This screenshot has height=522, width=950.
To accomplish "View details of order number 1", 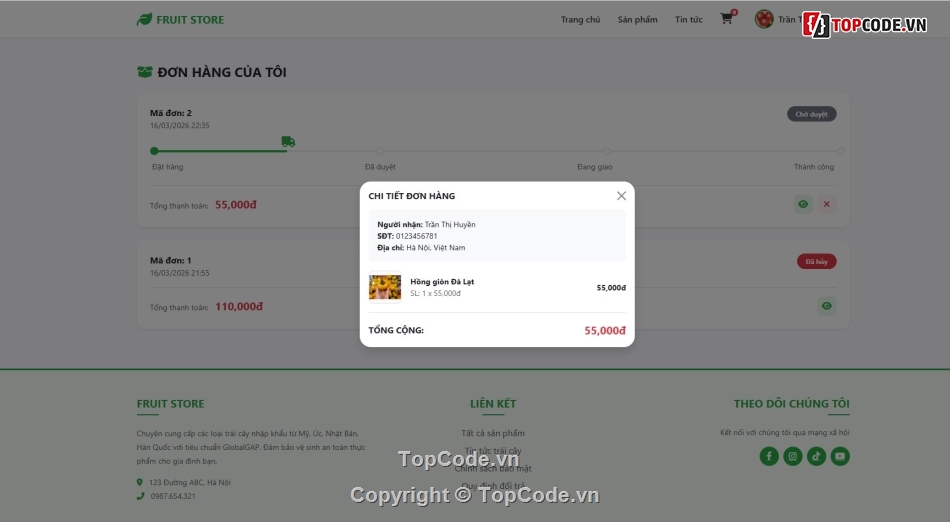I will tap(826, 306).
